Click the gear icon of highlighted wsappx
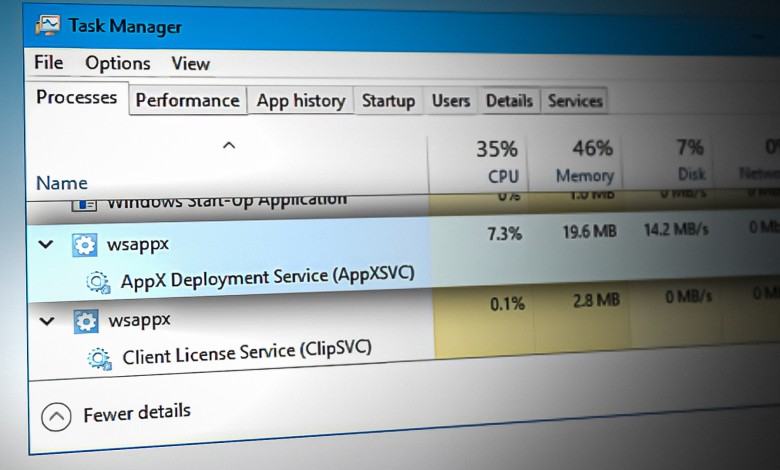This screenshot has width=780, height=470. point(84,245)
